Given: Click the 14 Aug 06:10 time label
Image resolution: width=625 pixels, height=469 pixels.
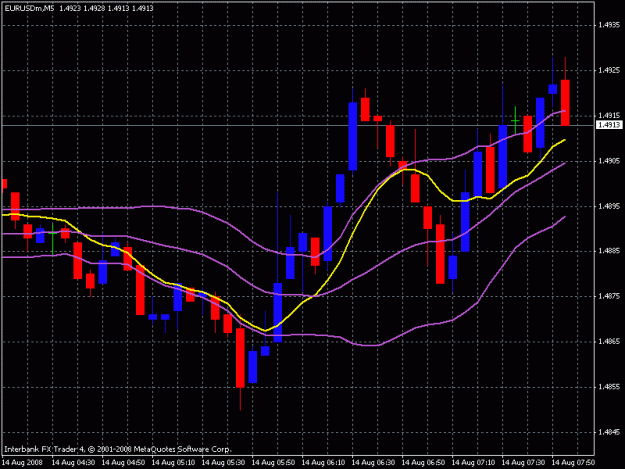Looking at the screenshot, I should pos(323,463).
